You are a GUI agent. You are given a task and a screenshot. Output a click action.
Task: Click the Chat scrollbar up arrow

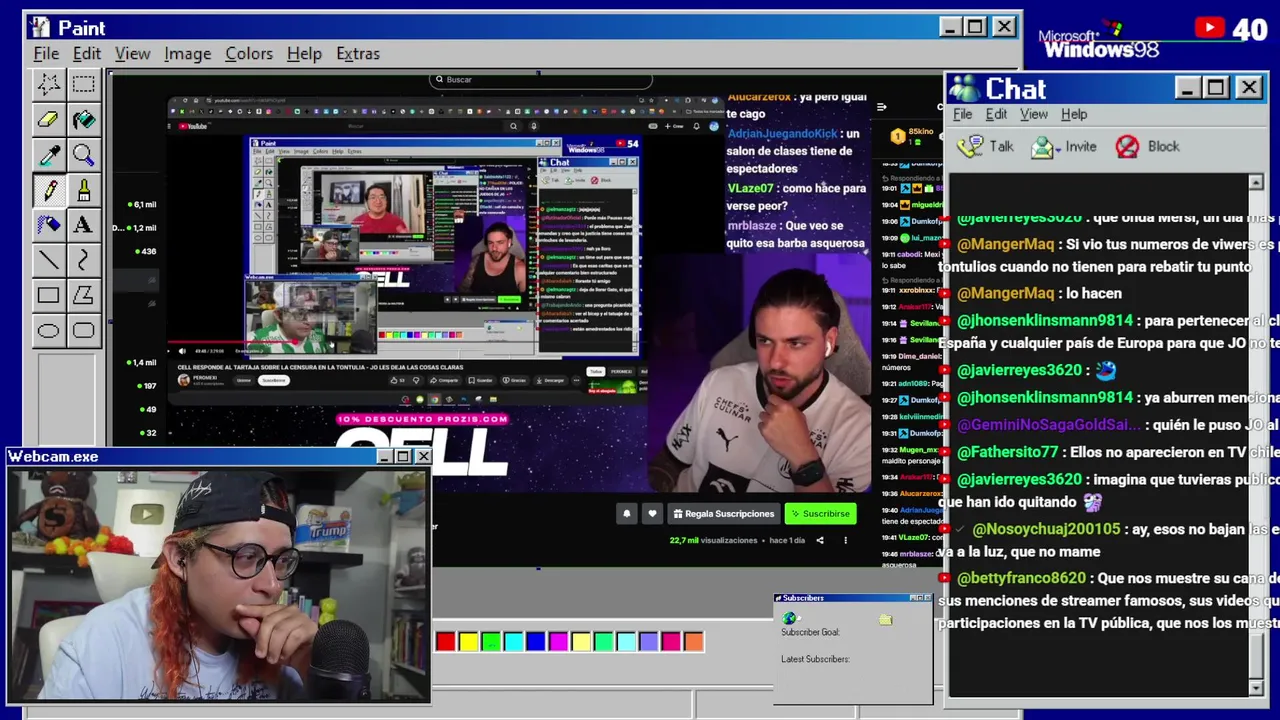1256,183
